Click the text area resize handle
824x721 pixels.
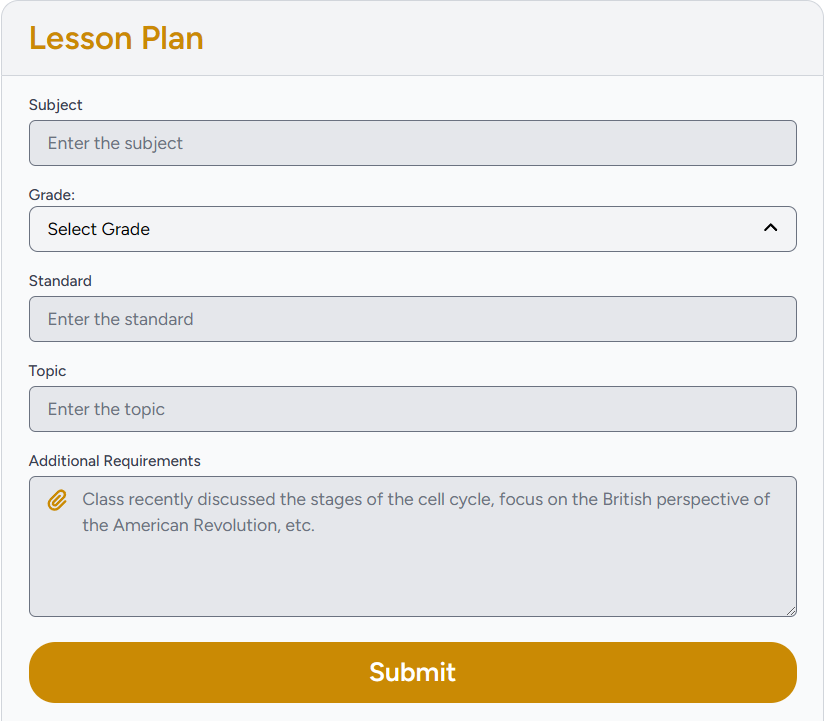tap(791, 611)
